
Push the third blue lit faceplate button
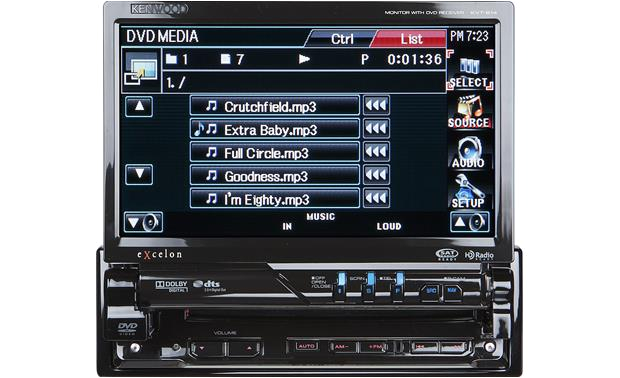(x=399, y=287)
